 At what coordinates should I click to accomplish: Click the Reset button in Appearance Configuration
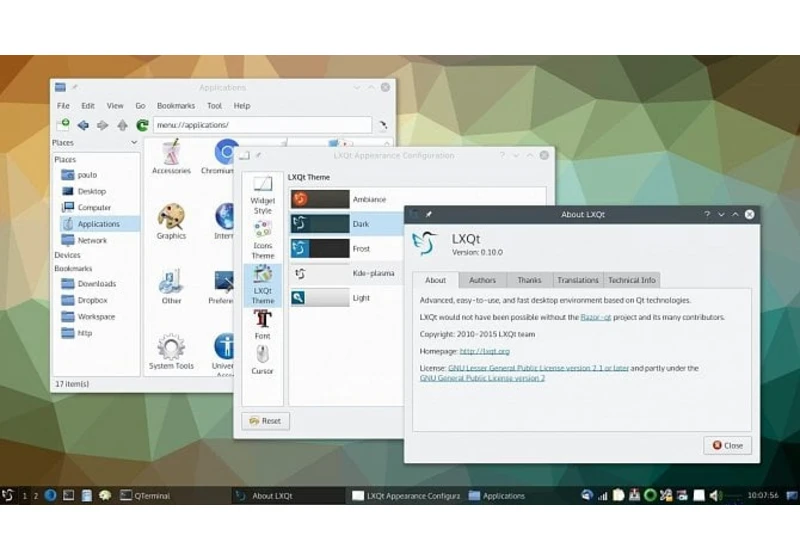click(x=265, y=421)
